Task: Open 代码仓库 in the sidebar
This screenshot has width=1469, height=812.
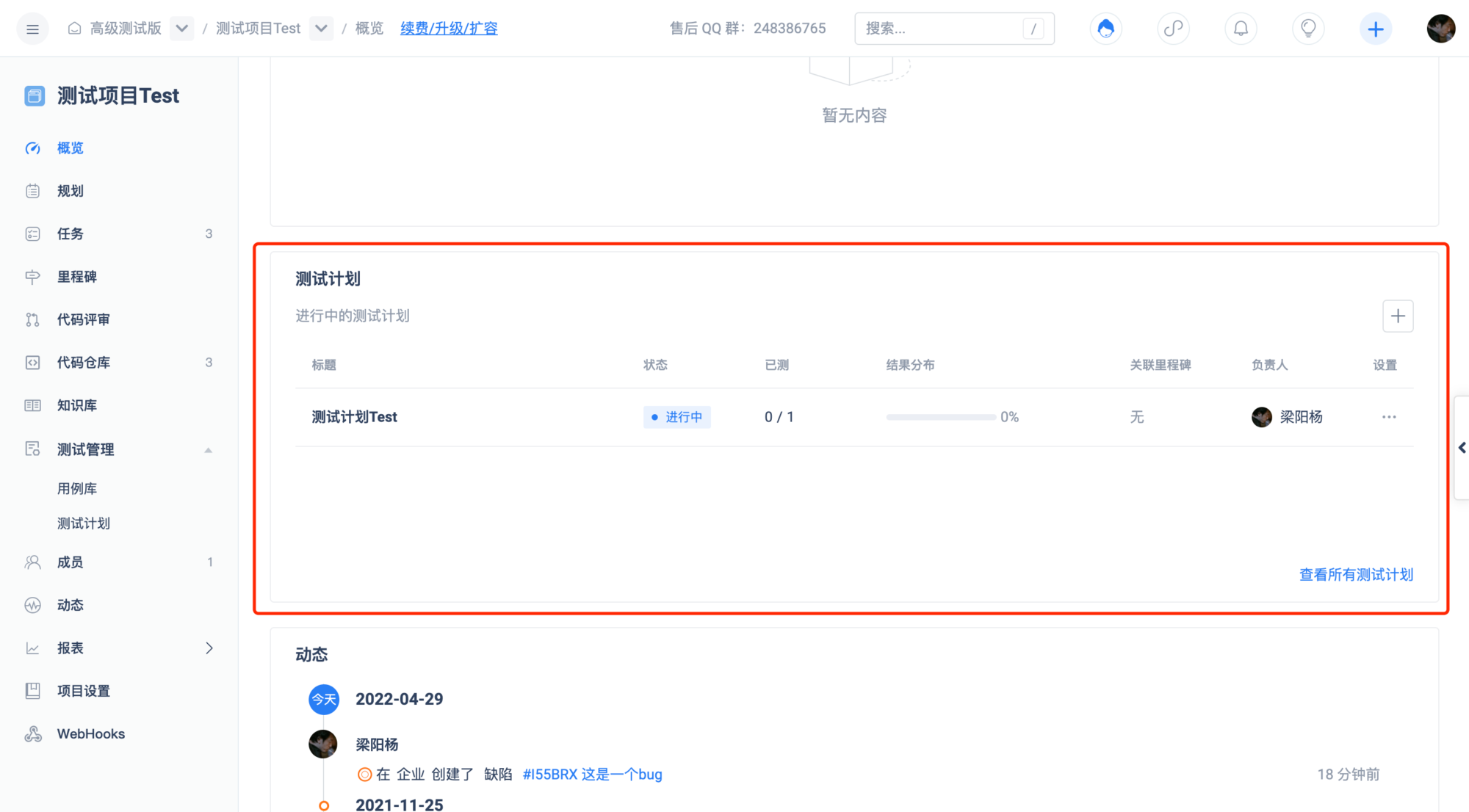Action: [84, 363]
